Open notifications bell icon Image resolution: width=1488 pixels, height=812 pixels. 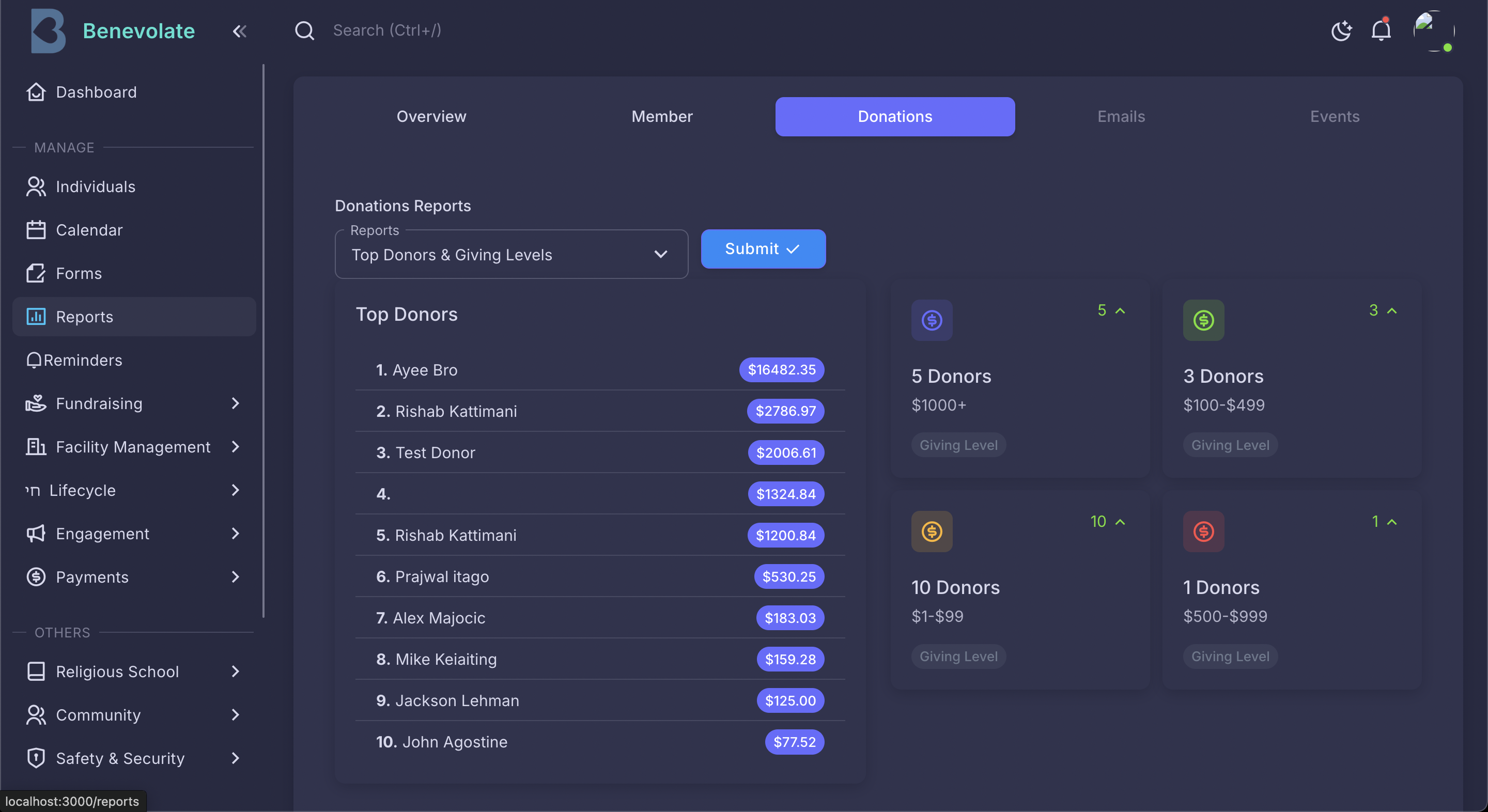1381,30
